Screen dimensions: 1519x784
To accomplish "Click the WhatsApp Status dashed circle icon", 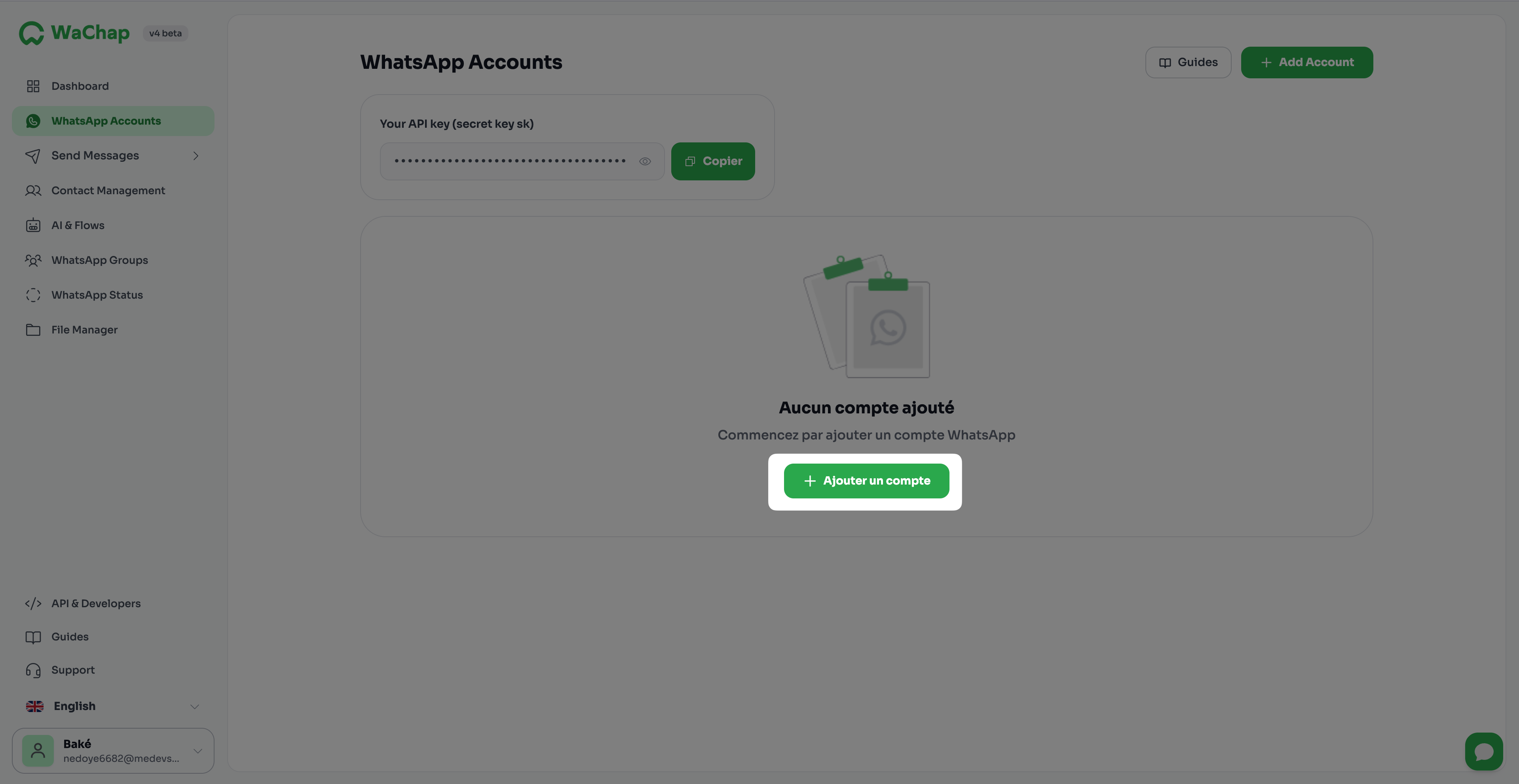I will pyautogui.click(x=33, y=295).
